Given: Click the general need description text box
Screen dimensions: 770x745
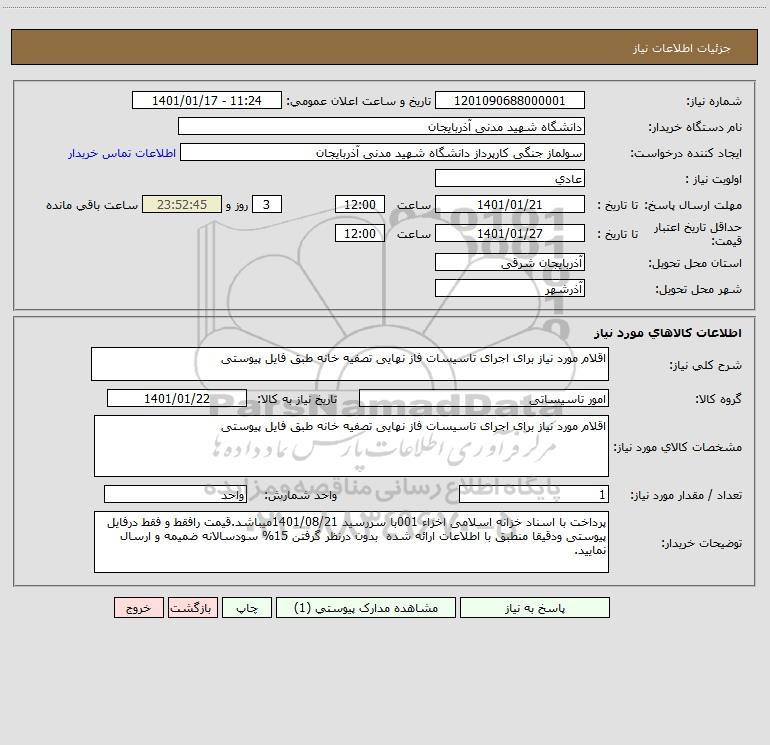Looking at the screenshot, I should 350,364.
